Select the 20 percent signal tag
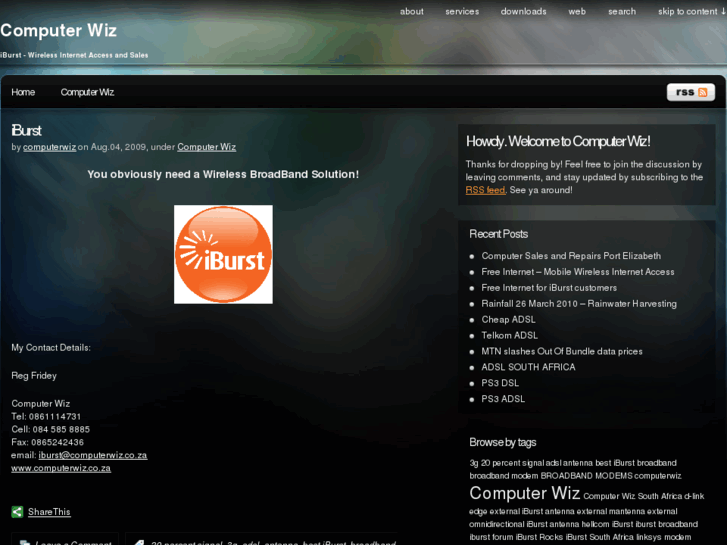The image size is (727, 545). coord(512,463)
